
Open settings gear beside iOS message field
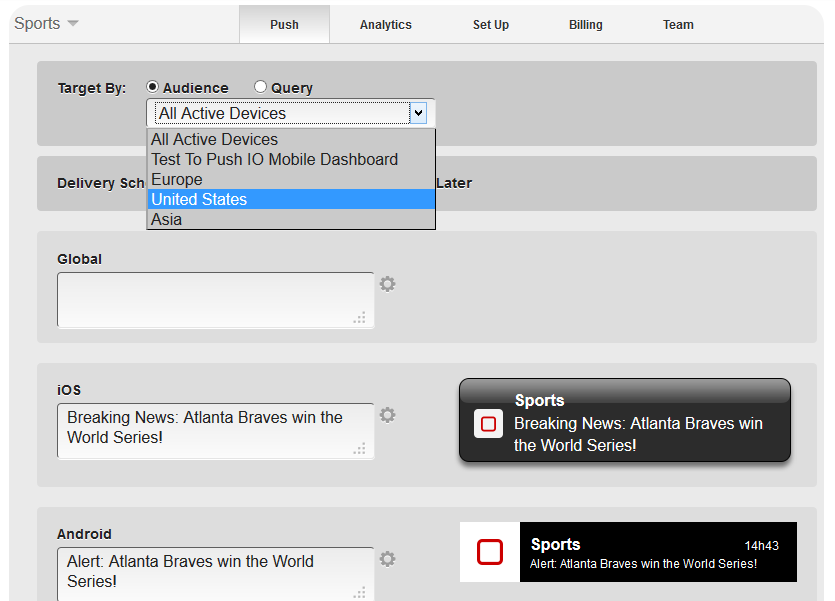pos(387,415)
